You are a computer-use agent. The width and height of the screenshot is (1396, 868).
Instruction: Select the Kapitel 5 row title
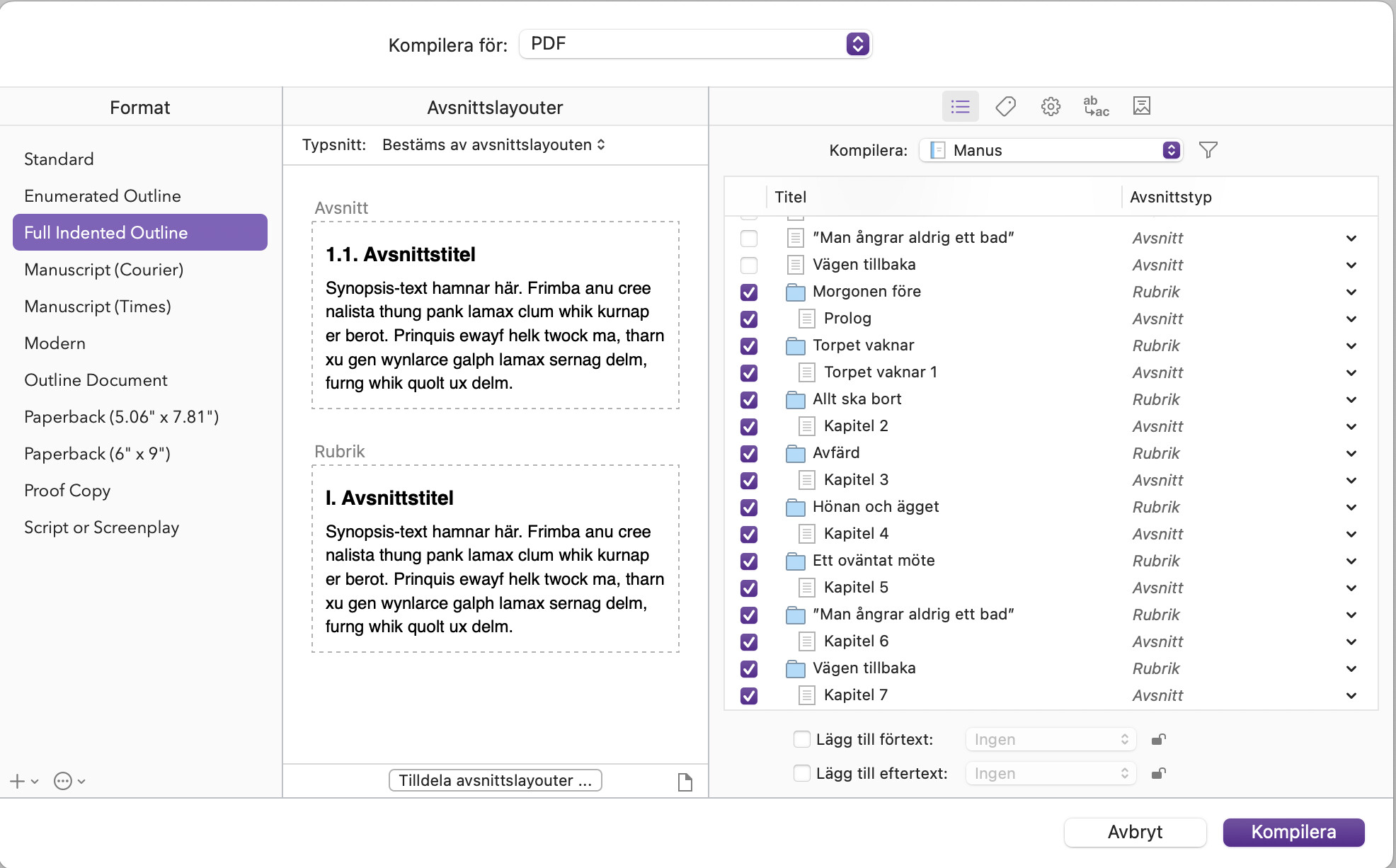tap(855, 588)
